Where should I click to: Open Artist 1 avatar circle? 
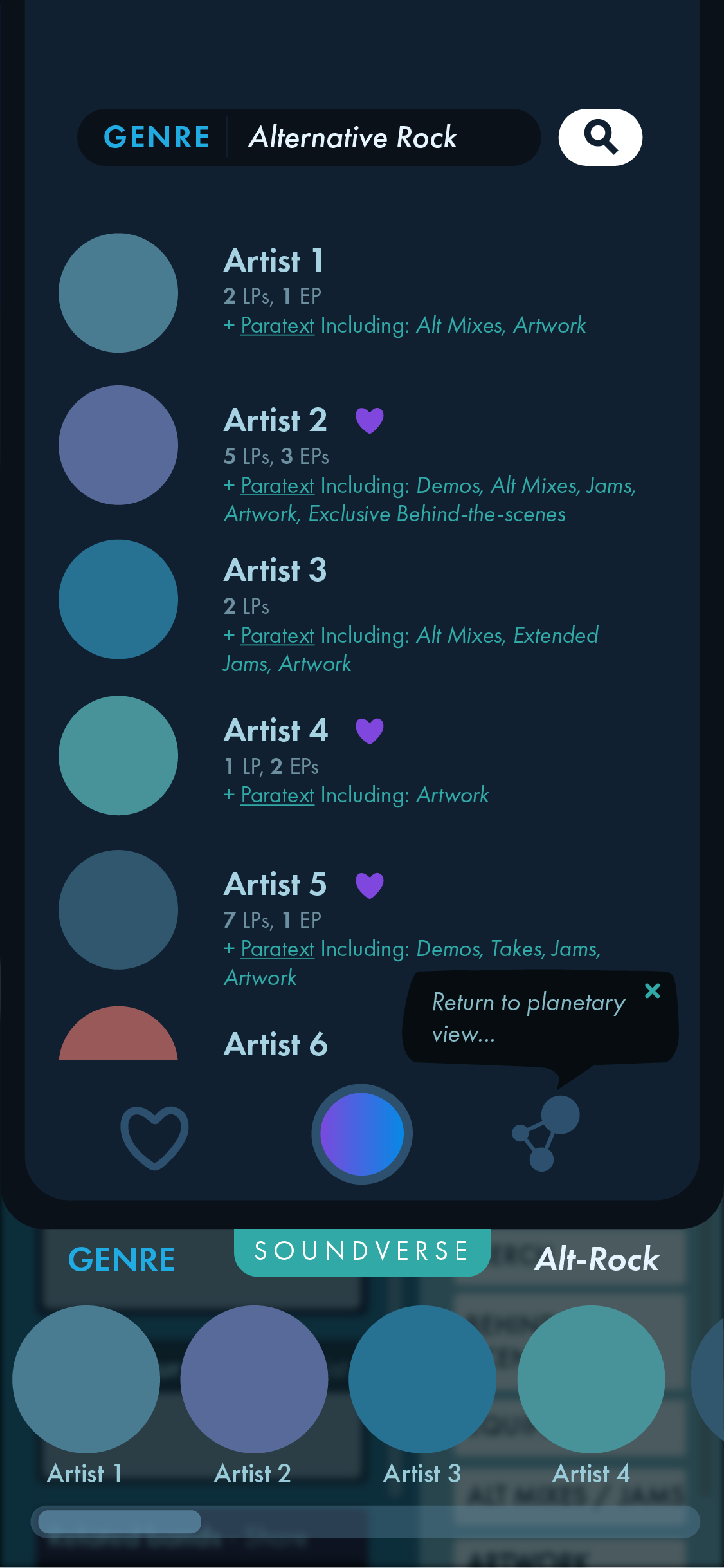118,293
